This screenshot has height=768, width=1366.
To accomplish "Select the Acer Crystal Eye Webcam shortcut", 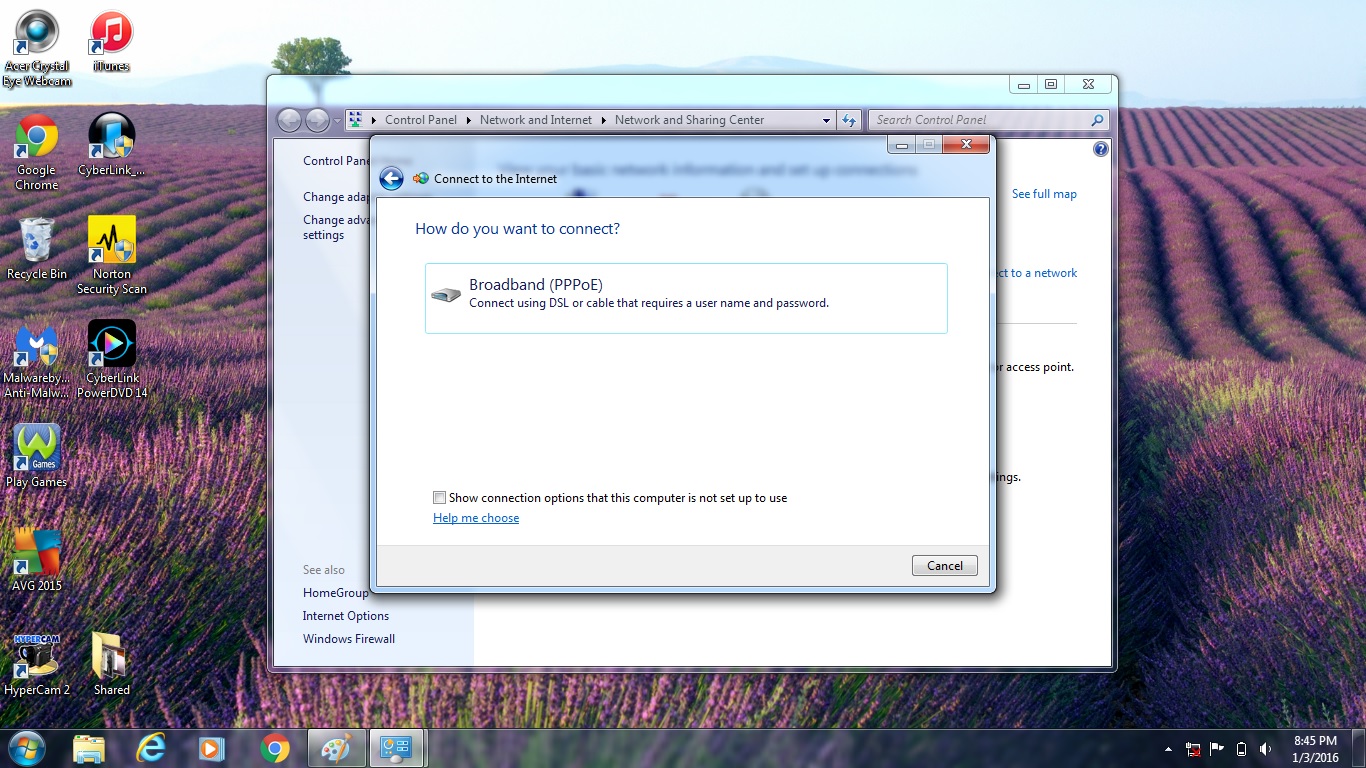I will click(37, 48).
